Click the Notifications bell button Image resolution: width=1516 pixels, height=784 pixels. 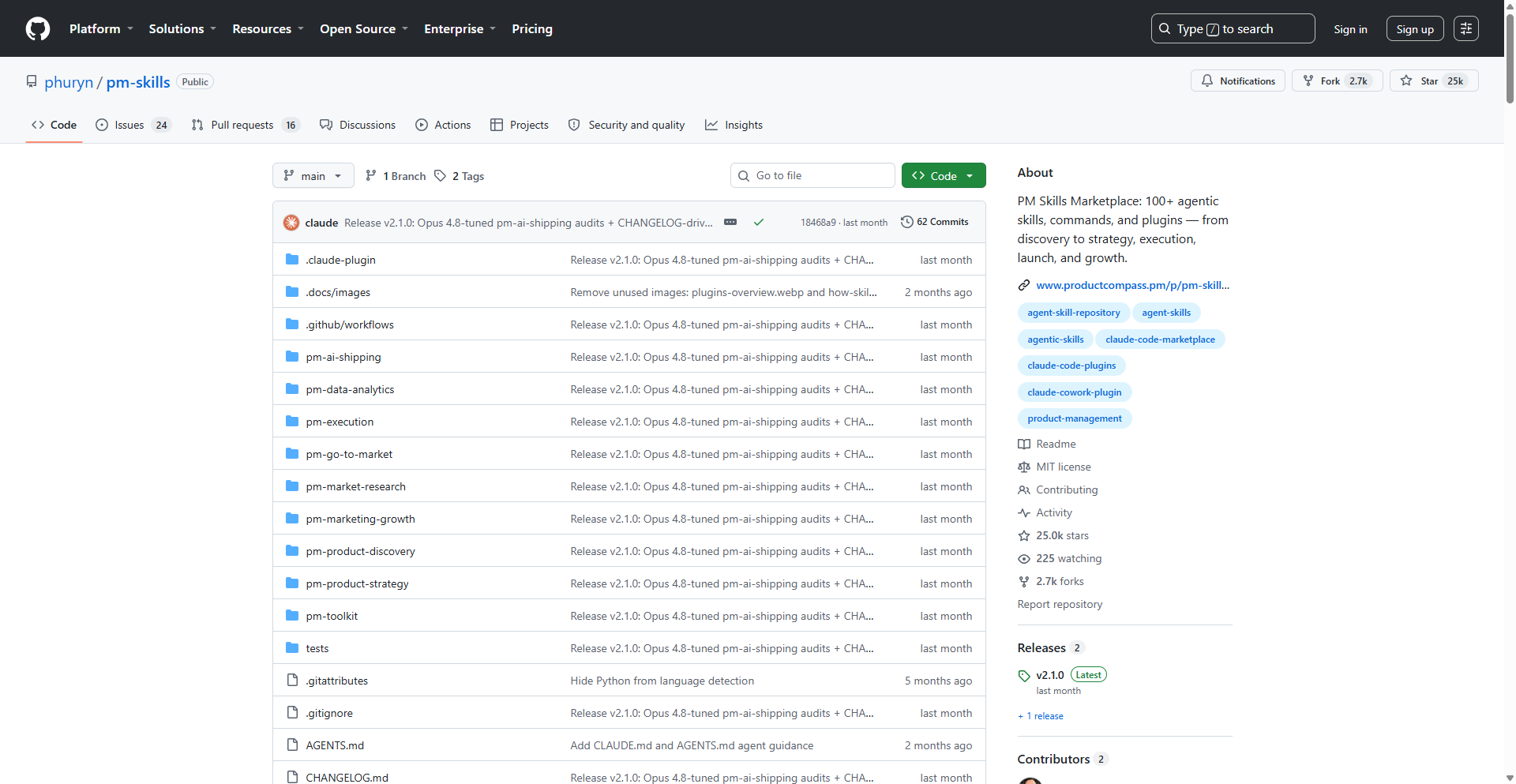click(x=1238, y=81)
